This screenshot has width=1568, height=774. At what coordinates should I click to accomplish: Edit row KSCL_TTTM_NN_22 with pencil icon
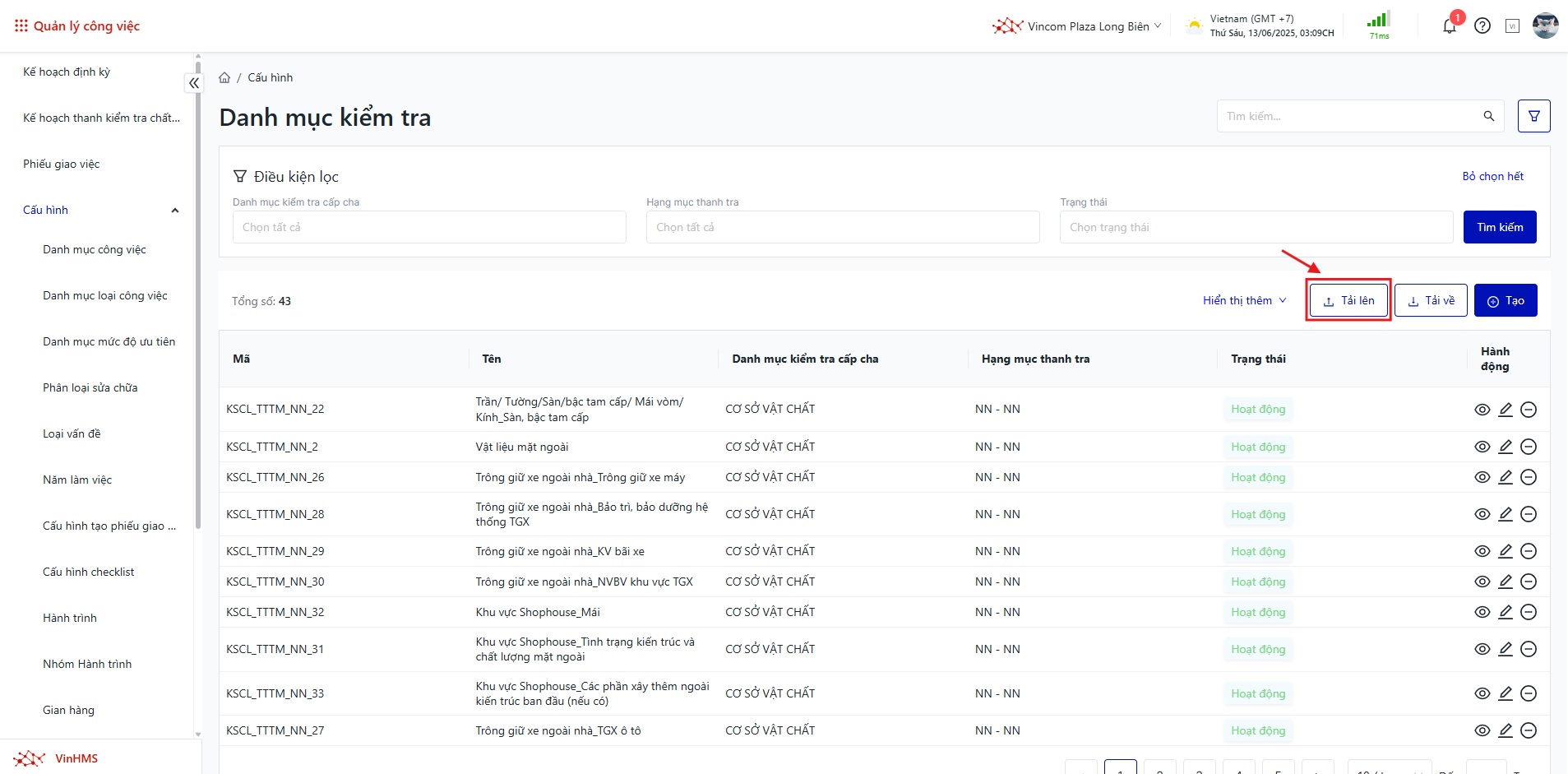coord(1506,410)
